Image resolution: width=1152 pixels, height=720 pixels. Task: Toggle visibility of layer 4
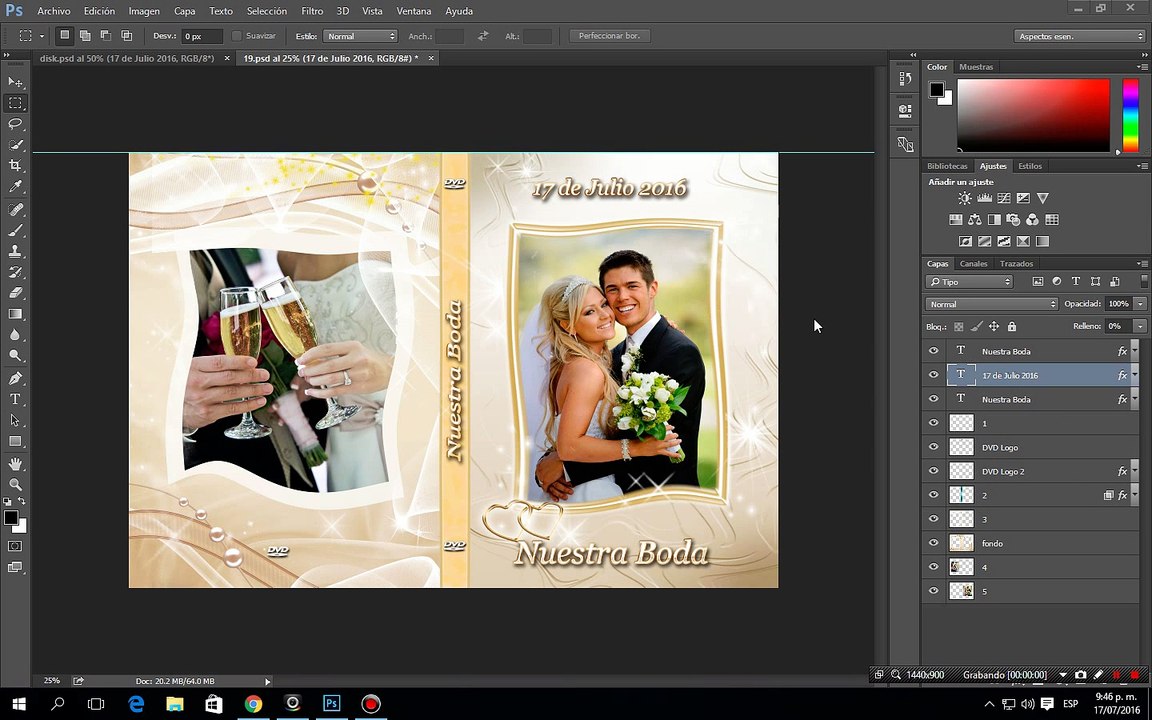click(934, 566)
